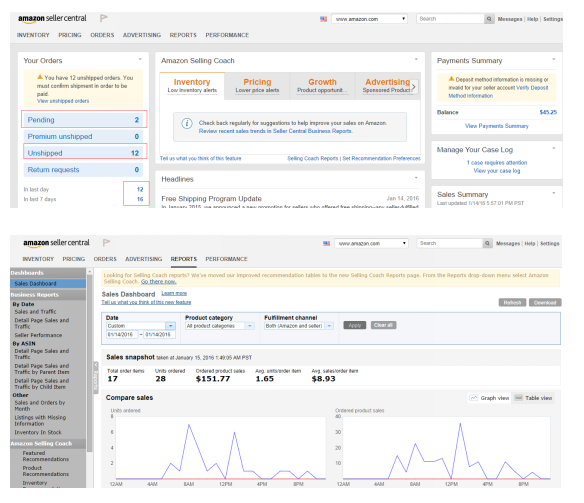584x503 pixels.
Task: Open the ADVERTISING menu on the Sales Dashboard page
Action: point(143,259)
